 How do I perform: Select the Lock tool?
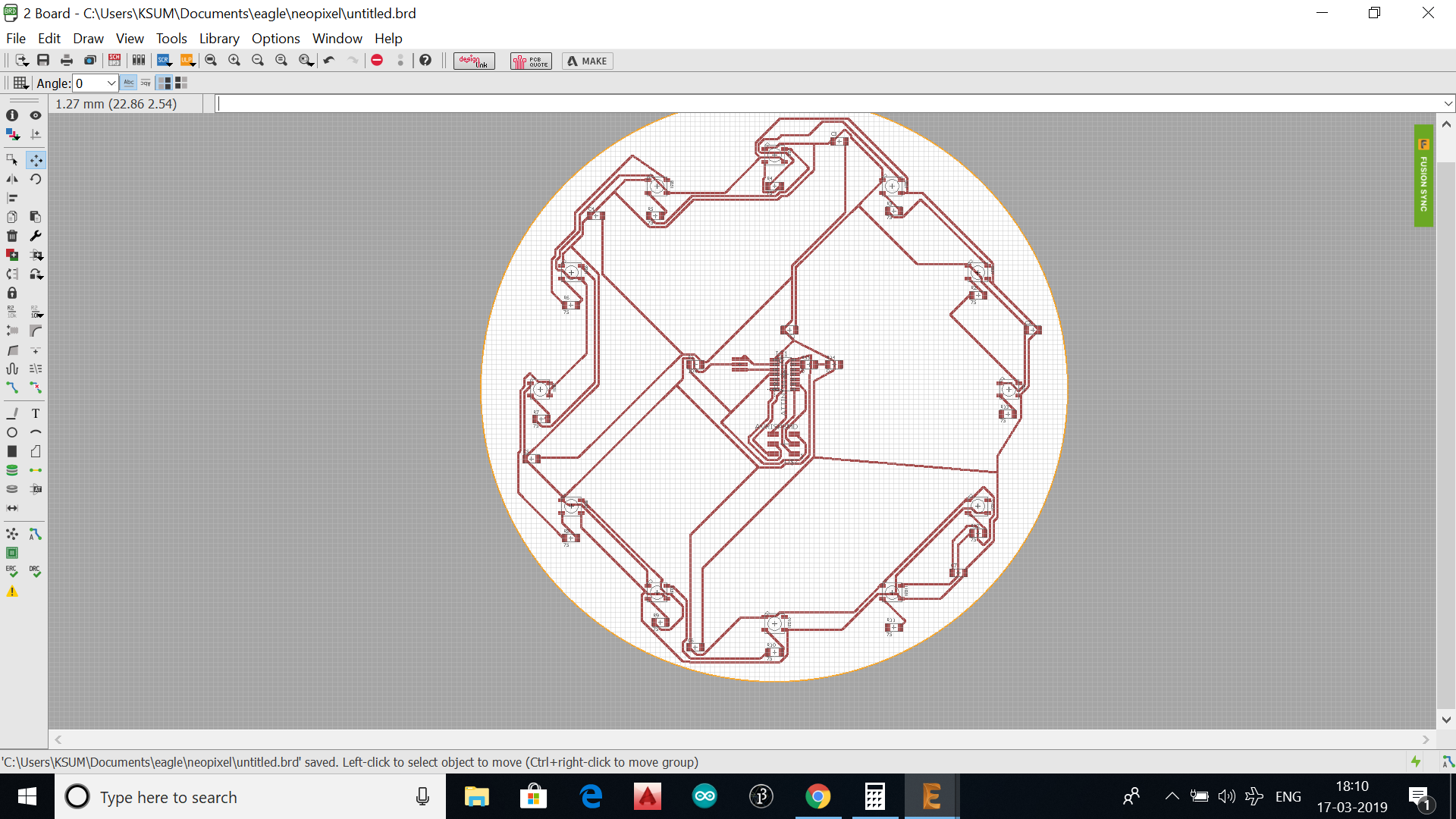pyautogui.click(x=12, y=293)
